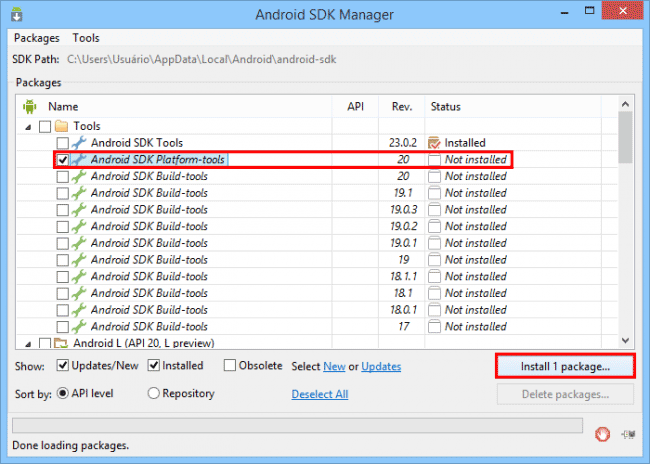Click the Deselect All link

point(320,394)
